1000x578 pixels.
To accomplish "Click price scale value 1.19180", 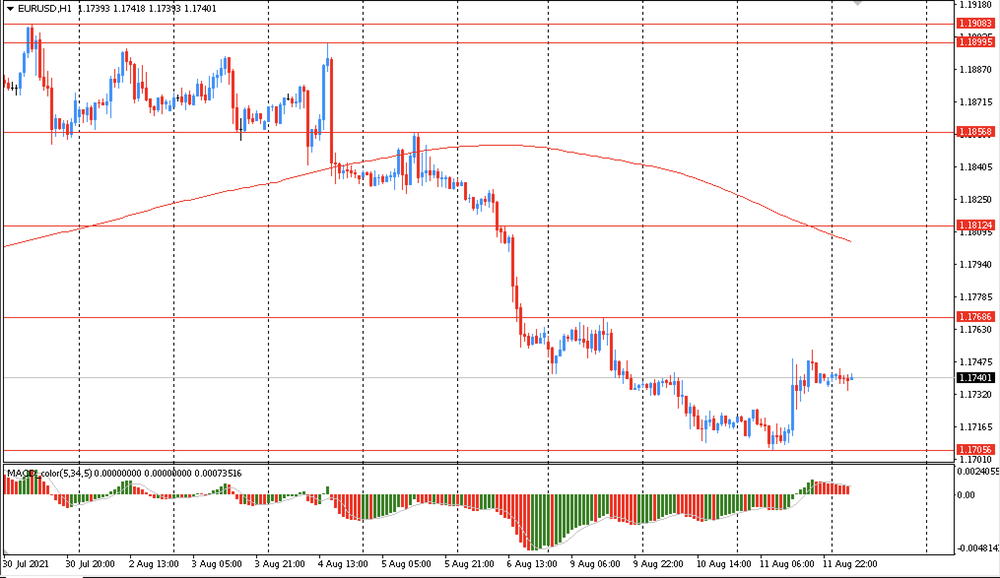I will click(x=976, y=4).
